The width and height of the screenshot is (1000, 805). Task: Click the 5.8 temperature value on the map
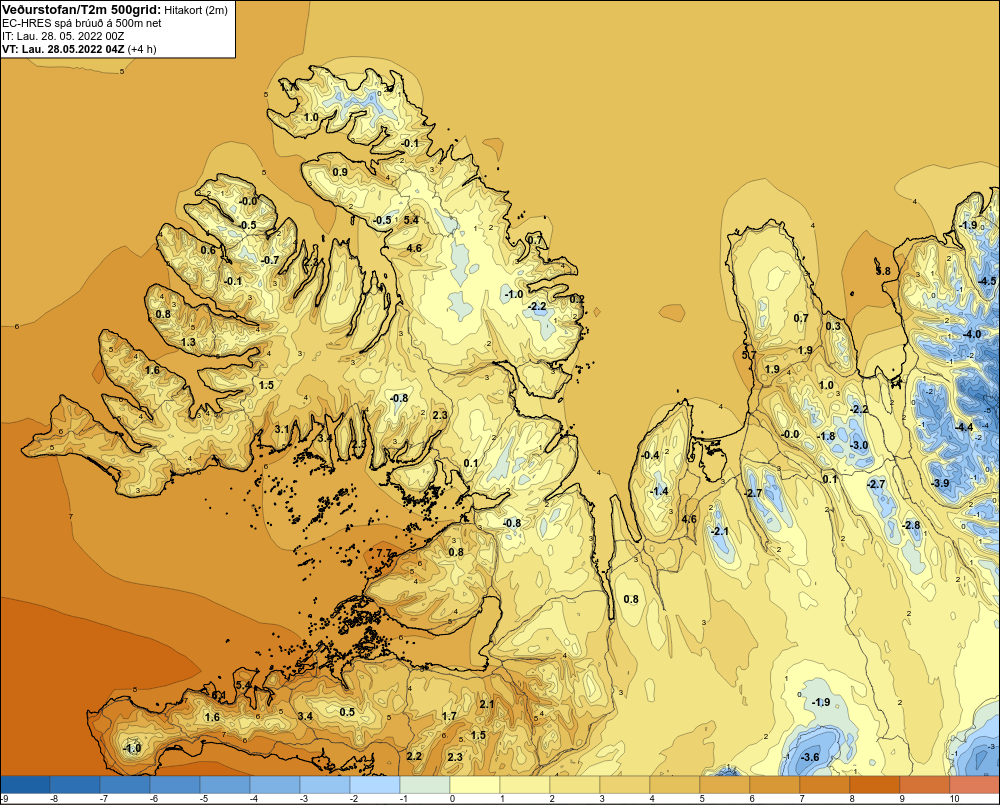coord(883,271)
